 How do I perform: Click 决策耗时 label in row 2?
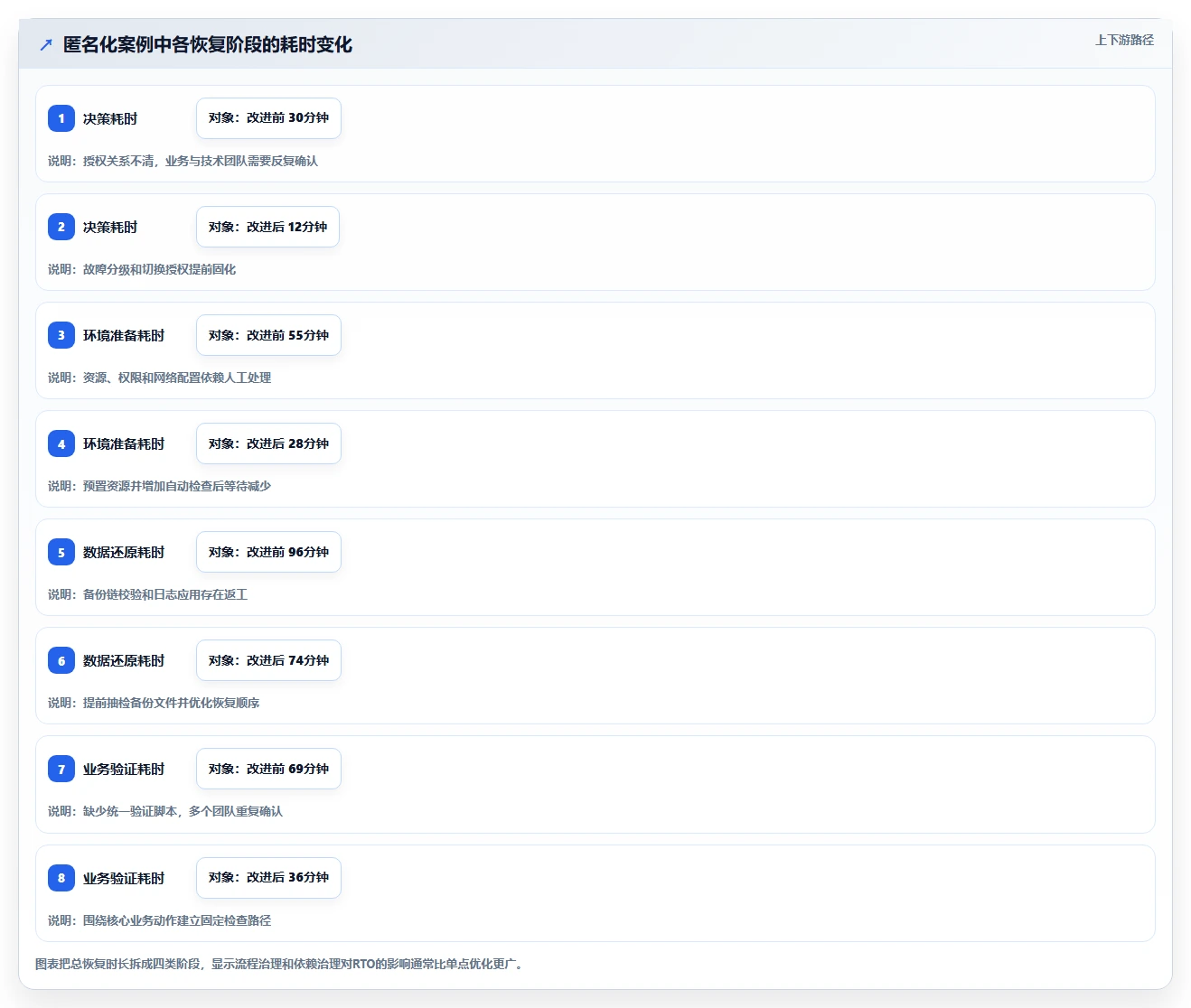click(110, 227)
